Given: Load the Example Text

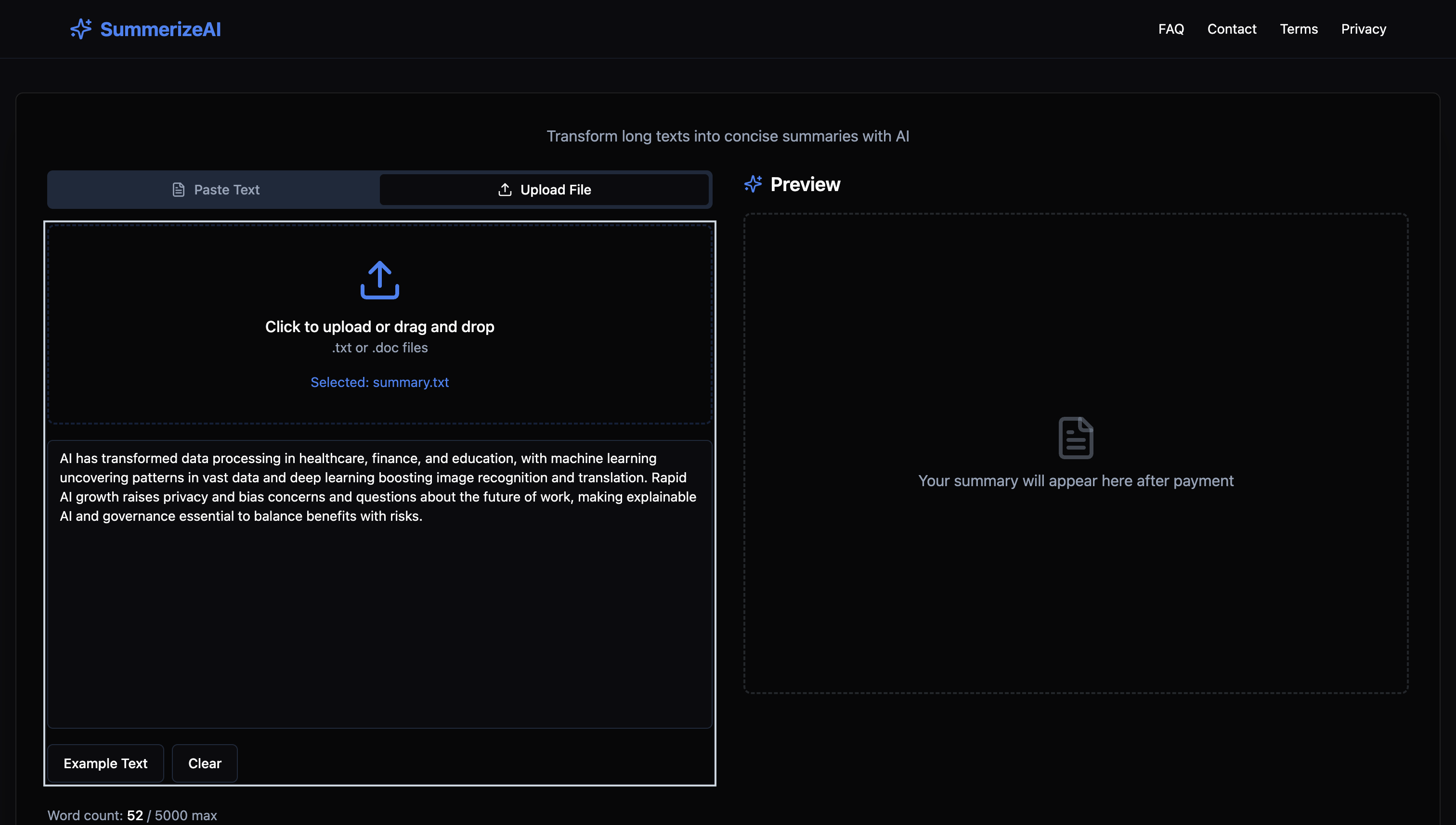Looking at the screenshot, I should [x=105, y=763].
